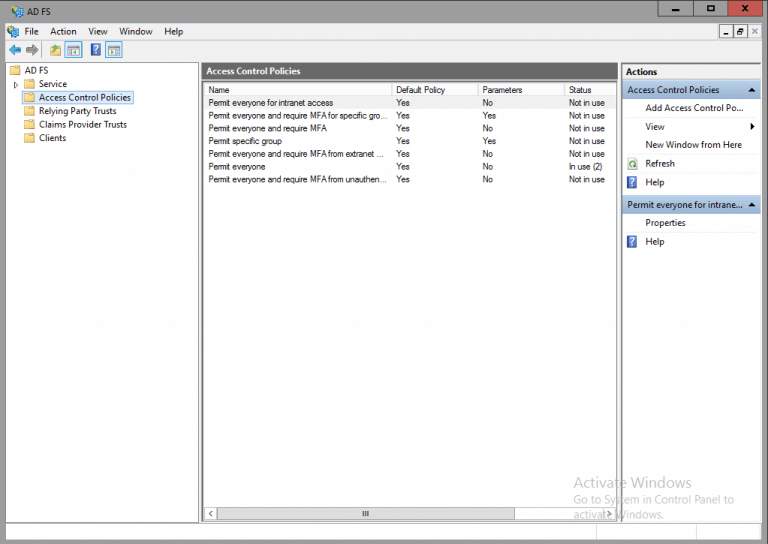768x544 pixels.
Task: Click Properties in Actions pane
Action: point(665,223)
